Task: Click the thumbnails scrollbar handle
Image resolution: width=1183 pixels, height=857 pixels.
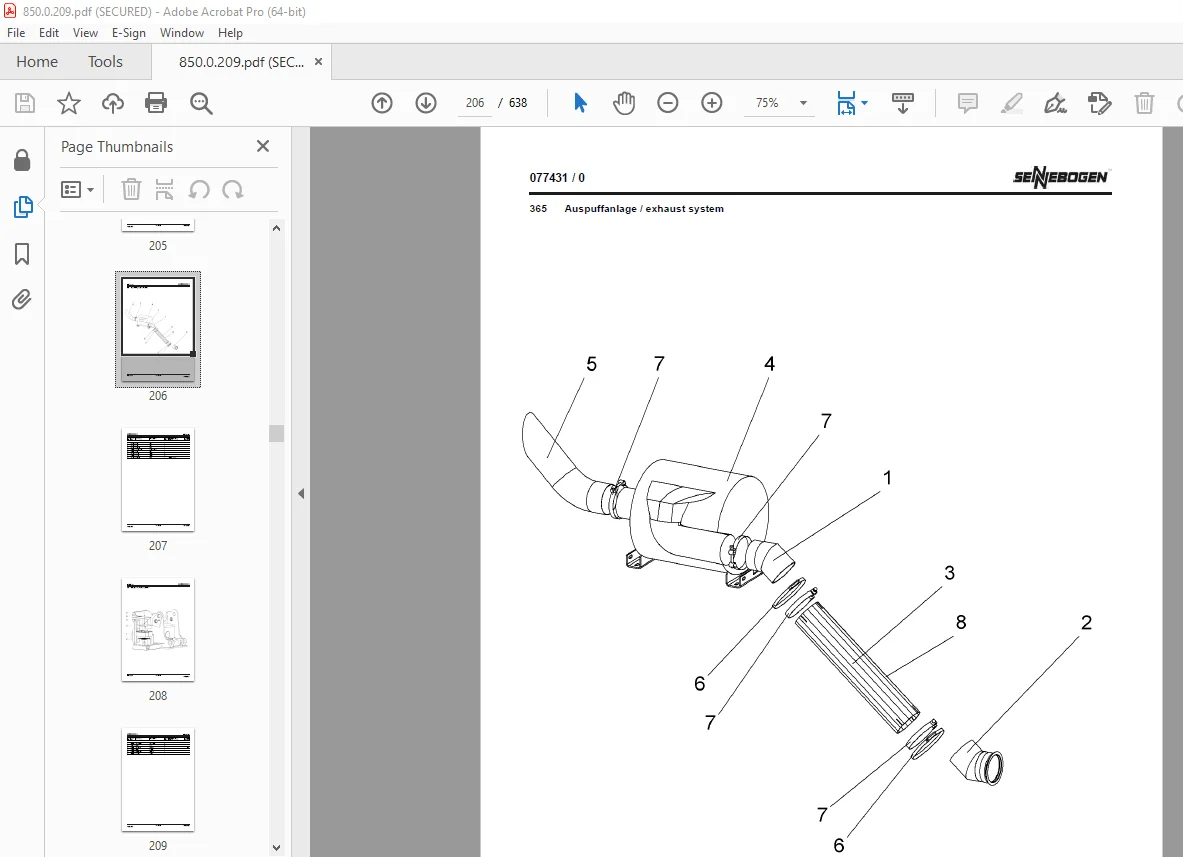Action: pos(276,433)
